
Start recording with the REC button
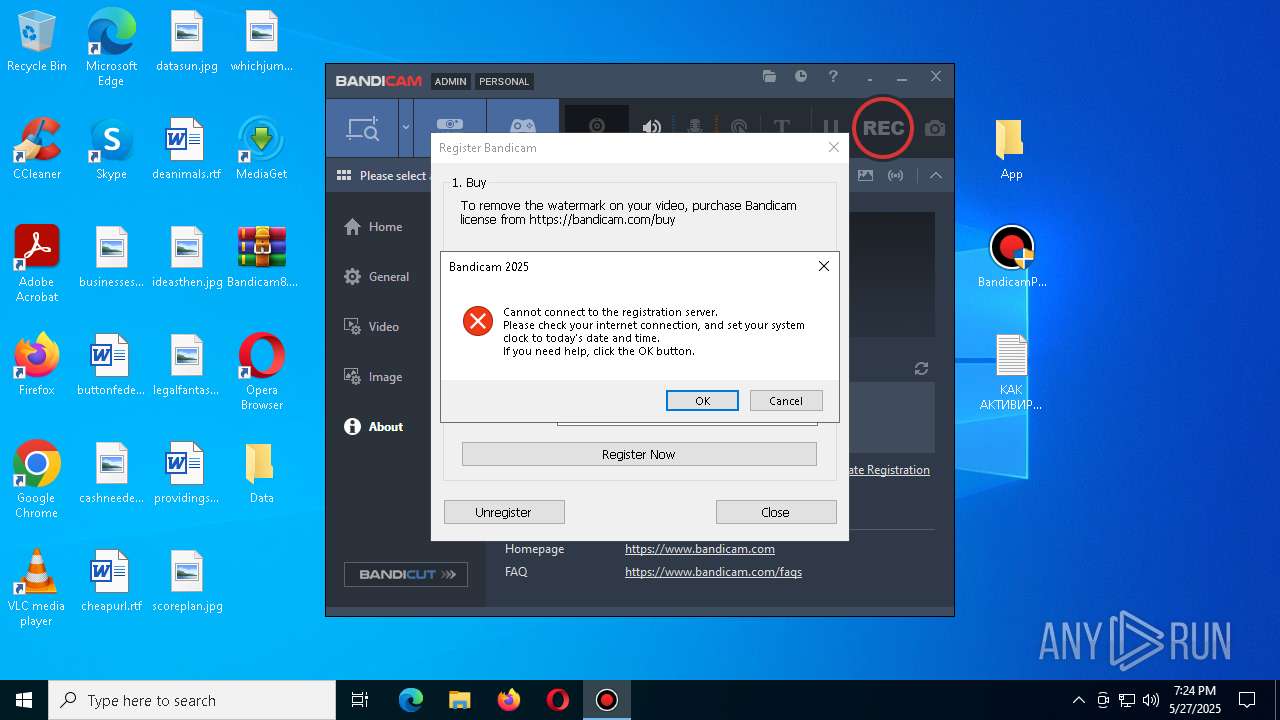click(883, 128)
